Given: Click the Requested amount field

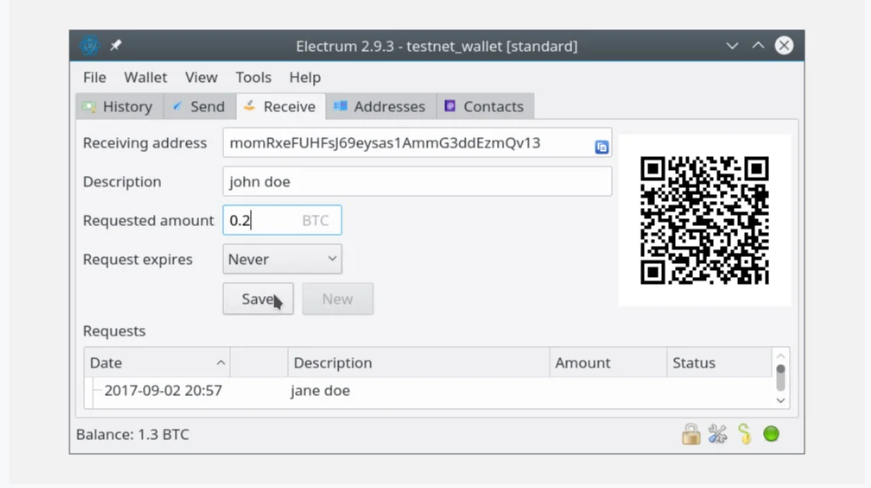Looking at the screenshot, I should [282, 220].
